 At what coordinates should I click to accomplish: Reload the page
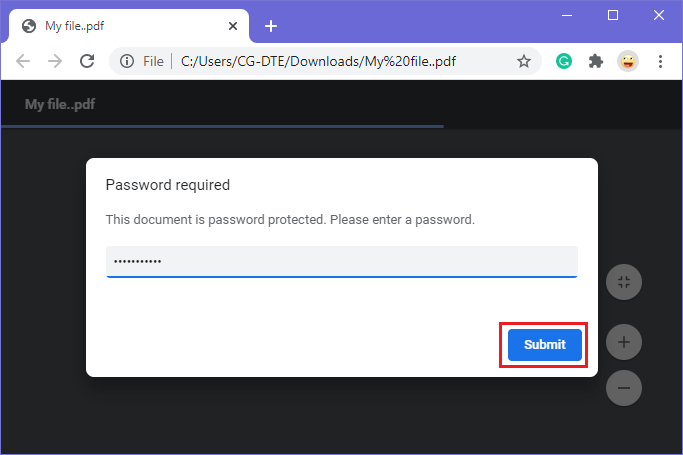87,61
